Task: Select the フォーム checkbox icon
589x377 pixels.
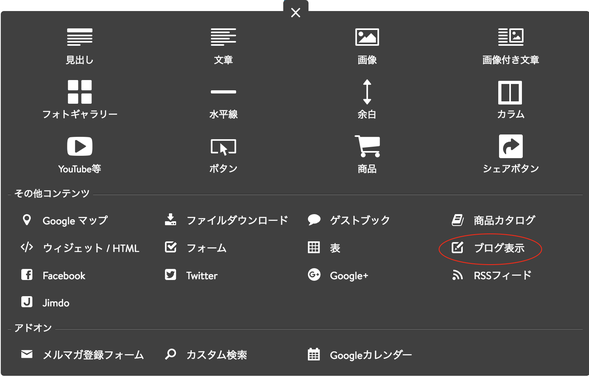Action: pyautogui.click(x=171, y=247)
